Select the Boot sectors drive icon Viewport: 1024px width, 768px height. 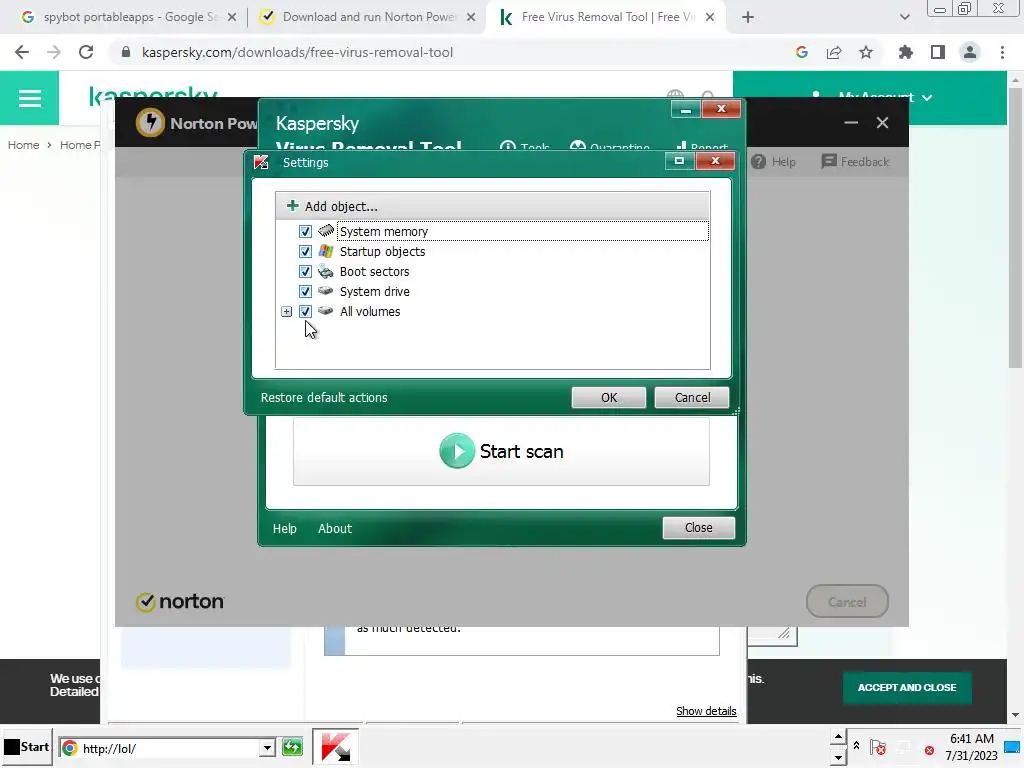pos(326,271)
